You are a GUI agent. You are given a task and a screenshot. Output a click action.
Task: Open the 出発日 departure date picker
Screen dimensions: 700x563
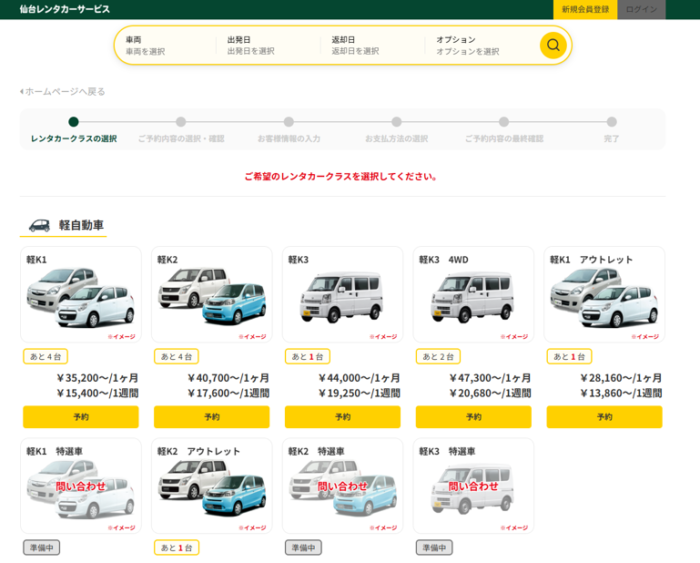tap(268, 45)
